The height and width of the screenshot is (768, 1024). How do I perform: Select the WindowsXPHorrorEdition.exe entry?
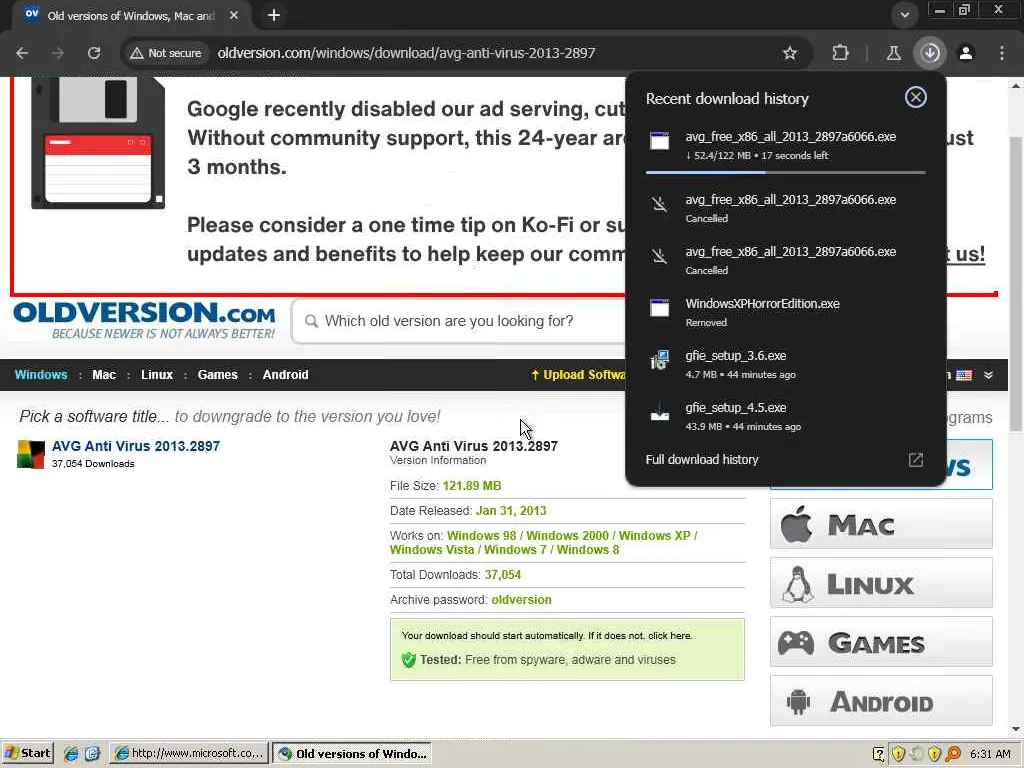click(786, 312)
